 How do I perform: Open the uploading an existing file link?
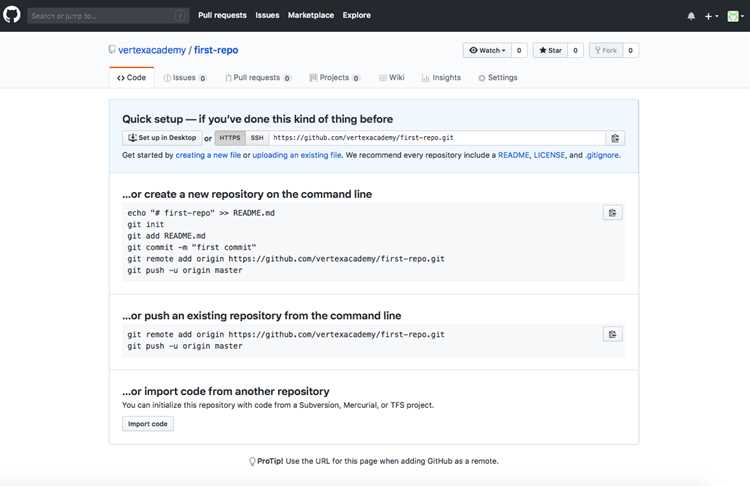pyautogui.click(x=297, y=155)
